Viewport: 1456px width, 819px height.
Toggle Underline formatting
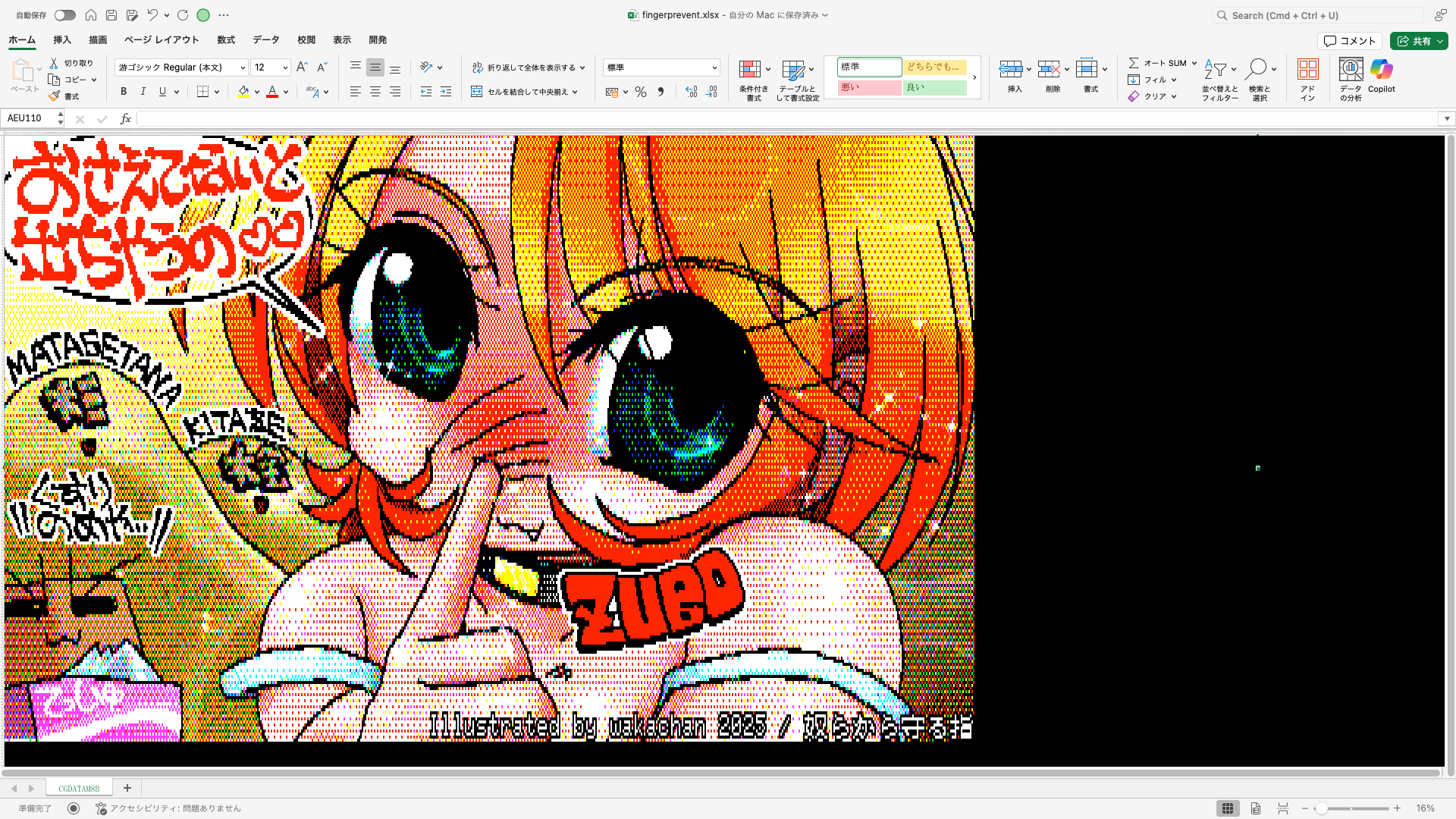coord(162,92)
